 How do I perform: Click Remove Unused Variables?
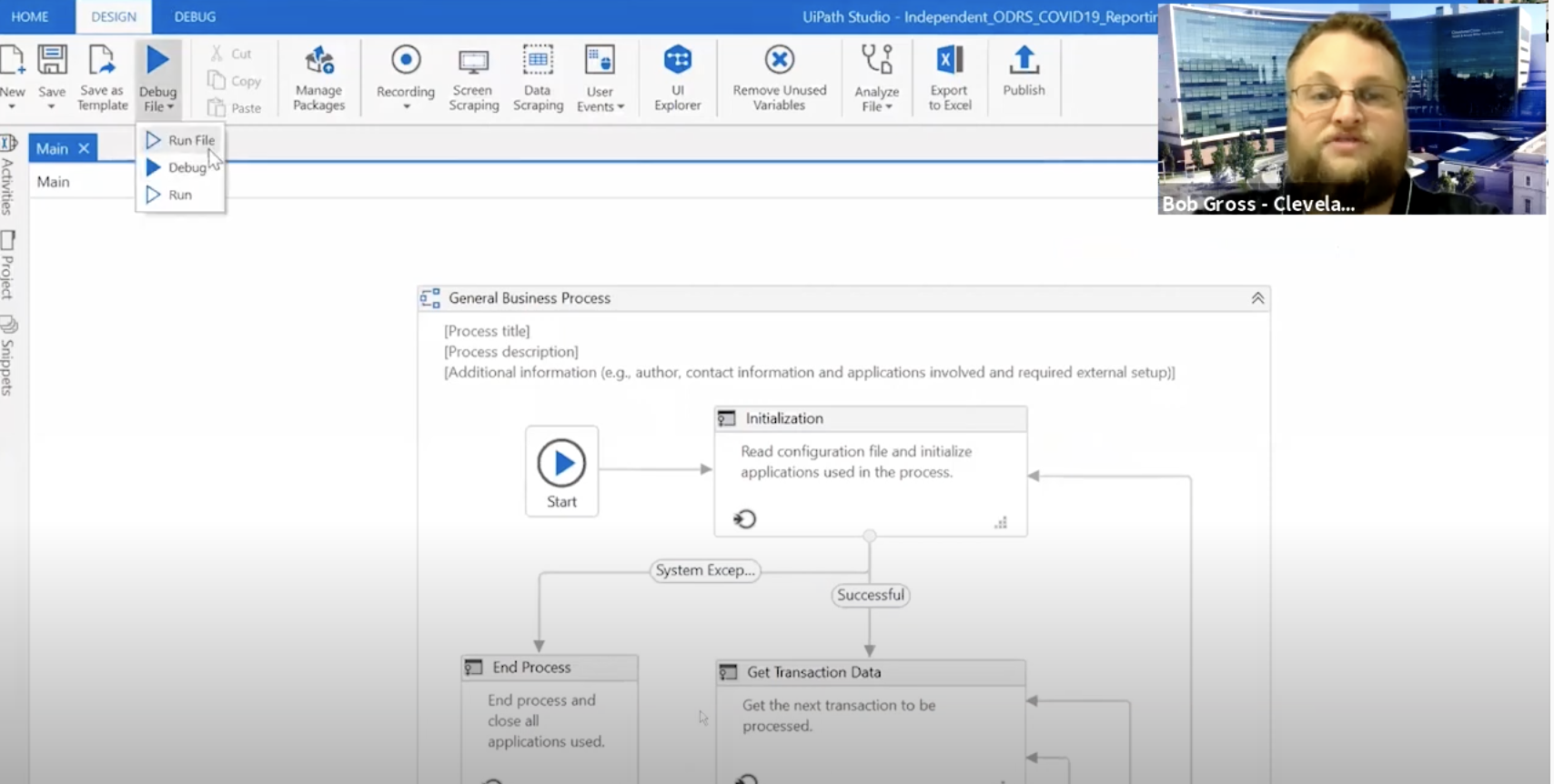coord(780,78)
